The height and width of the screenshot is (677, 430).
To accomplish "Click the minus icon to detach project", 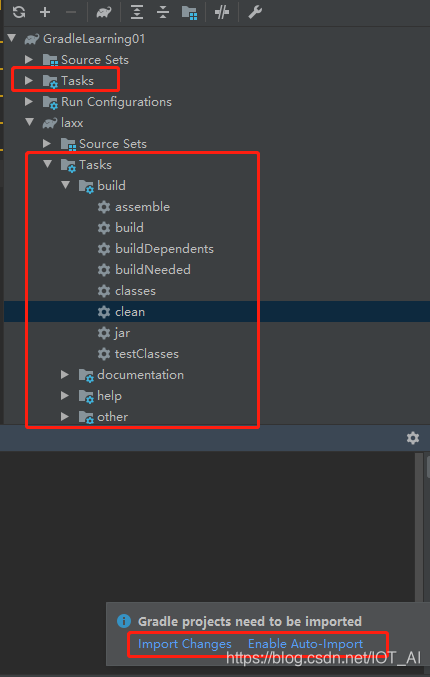I will pyautogui.click(x=71, y=12).
